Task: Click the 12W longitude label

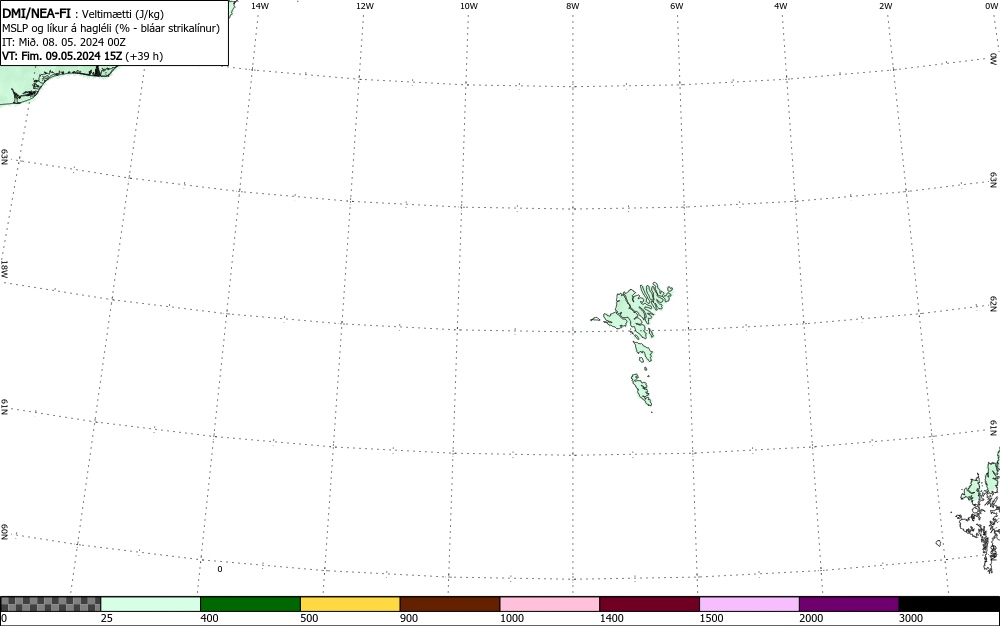Action: click(x=365, y=6)
